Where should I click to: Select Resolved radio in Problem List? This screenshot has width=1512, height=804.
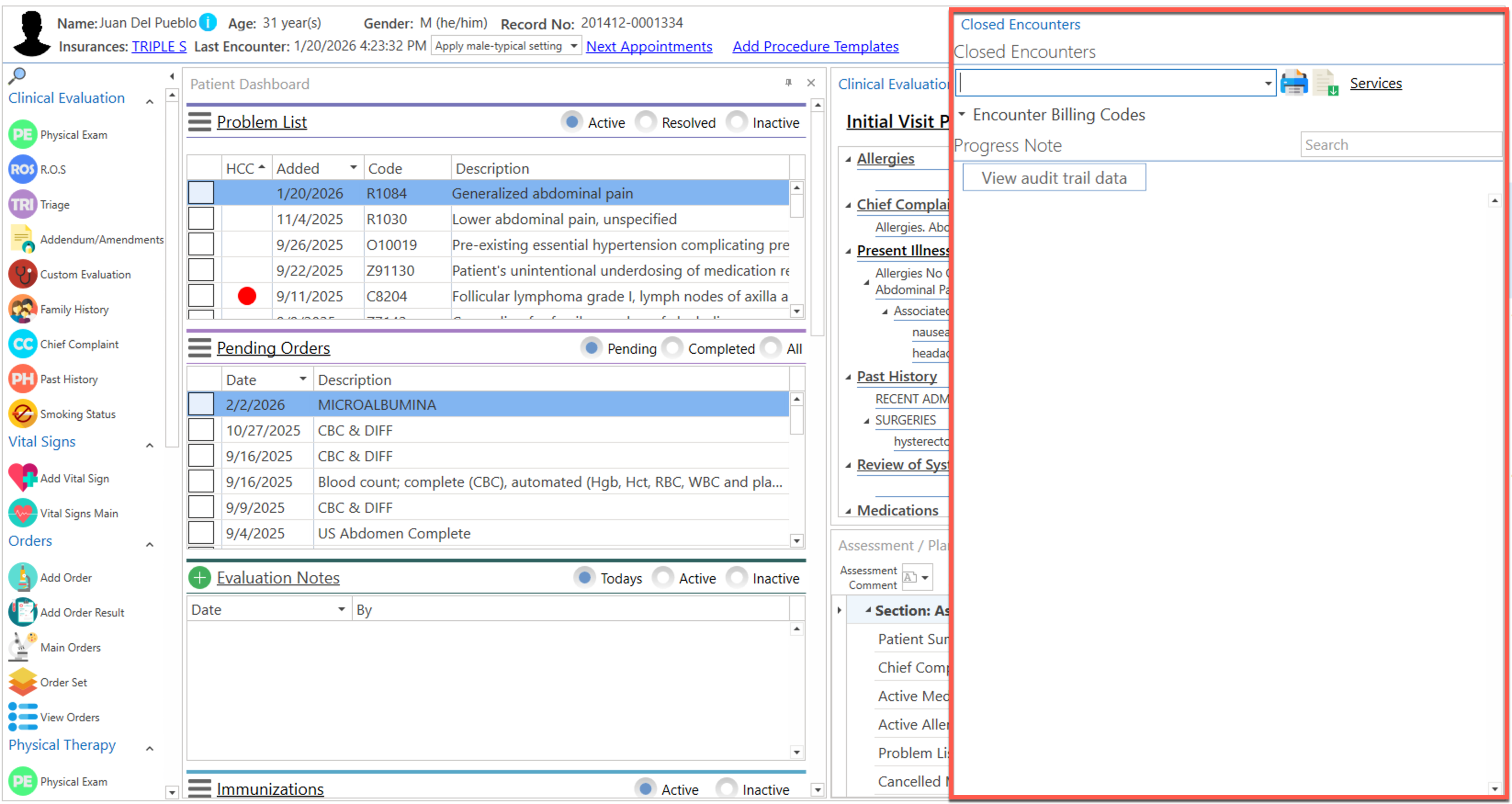[646, 122]
